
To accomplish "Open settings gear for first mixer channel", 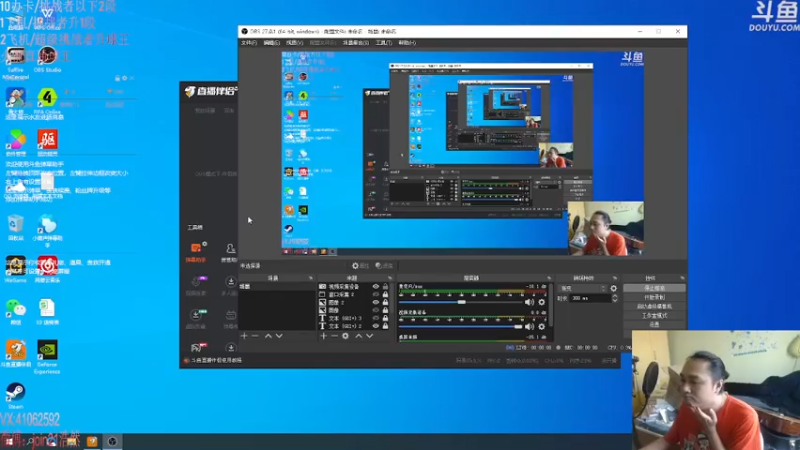I will pyautogui.click(x=542, y=302).
